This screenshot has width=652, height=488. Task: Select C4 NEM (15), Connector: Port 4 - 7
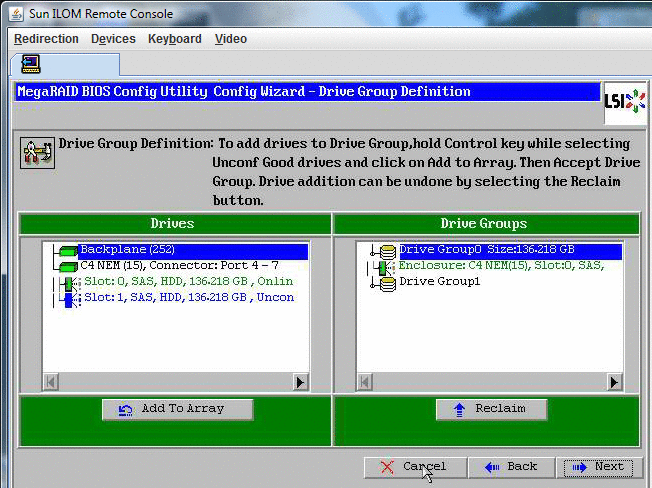[x=179, y=266]
